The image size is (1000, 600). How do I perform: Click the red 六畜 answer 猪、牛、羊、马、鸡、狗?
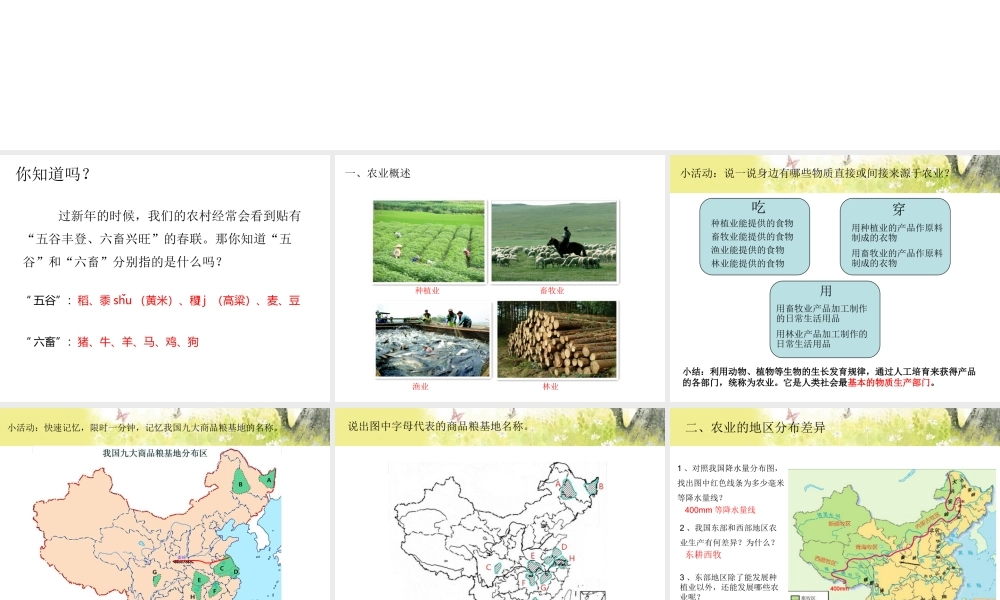(x=138, y=342)
